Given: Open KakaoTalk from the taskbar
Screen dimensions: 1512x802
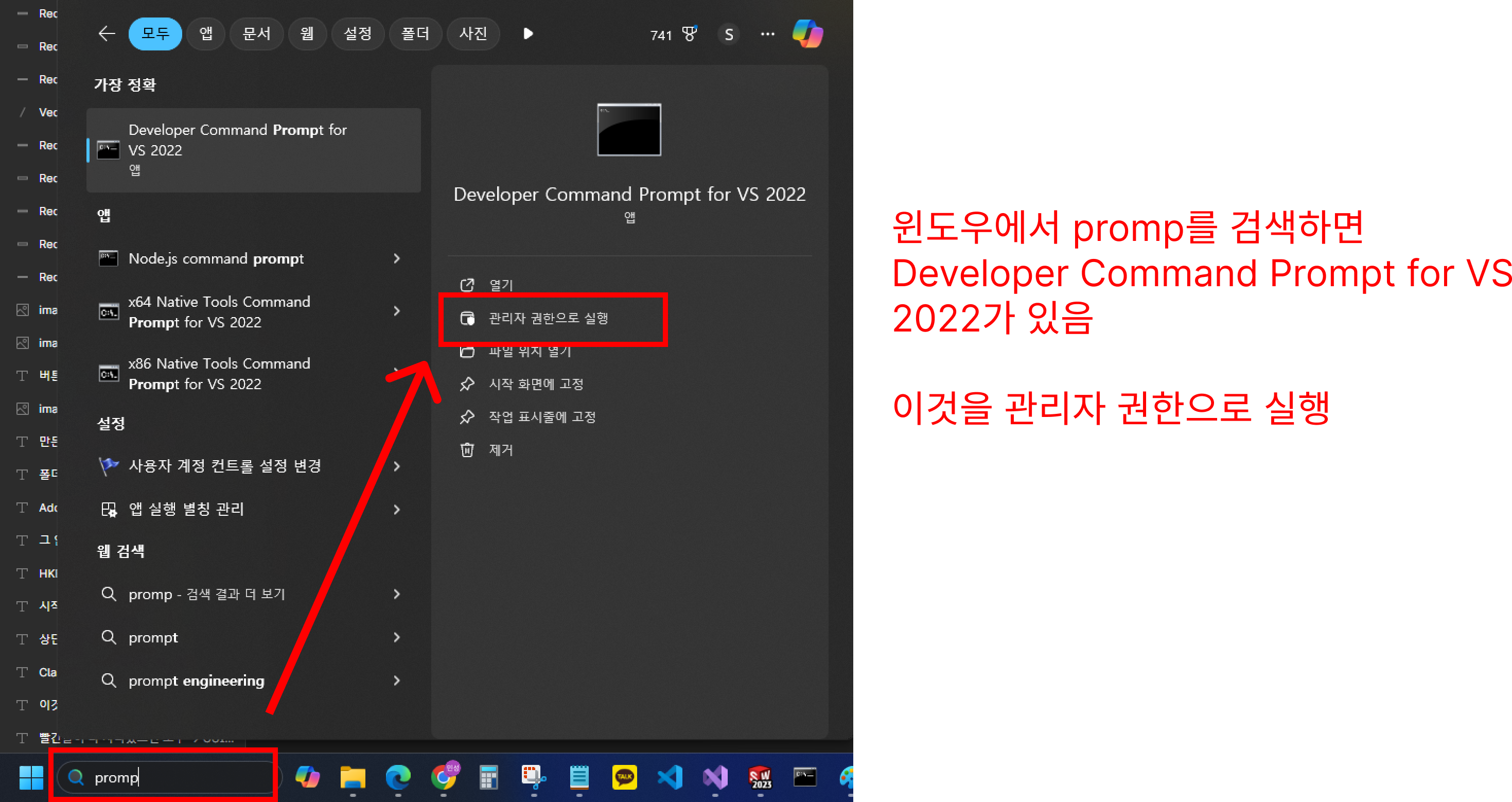Looking at the screenshot, I should [x=625, y=777].
